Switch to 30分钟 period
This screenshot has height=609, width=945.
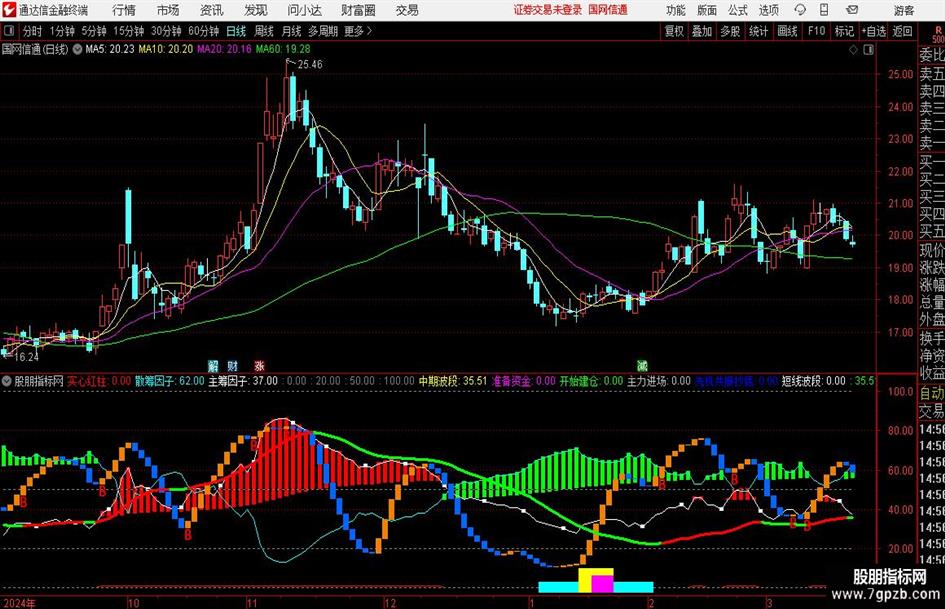[166, 31]
